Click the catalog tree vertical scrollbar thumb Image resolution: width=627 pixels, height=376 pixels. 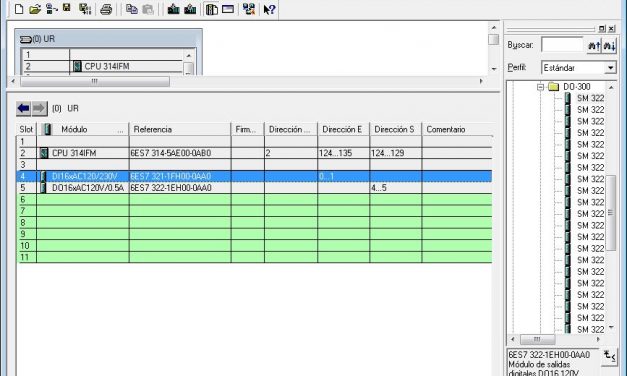(x=611, y=213)
